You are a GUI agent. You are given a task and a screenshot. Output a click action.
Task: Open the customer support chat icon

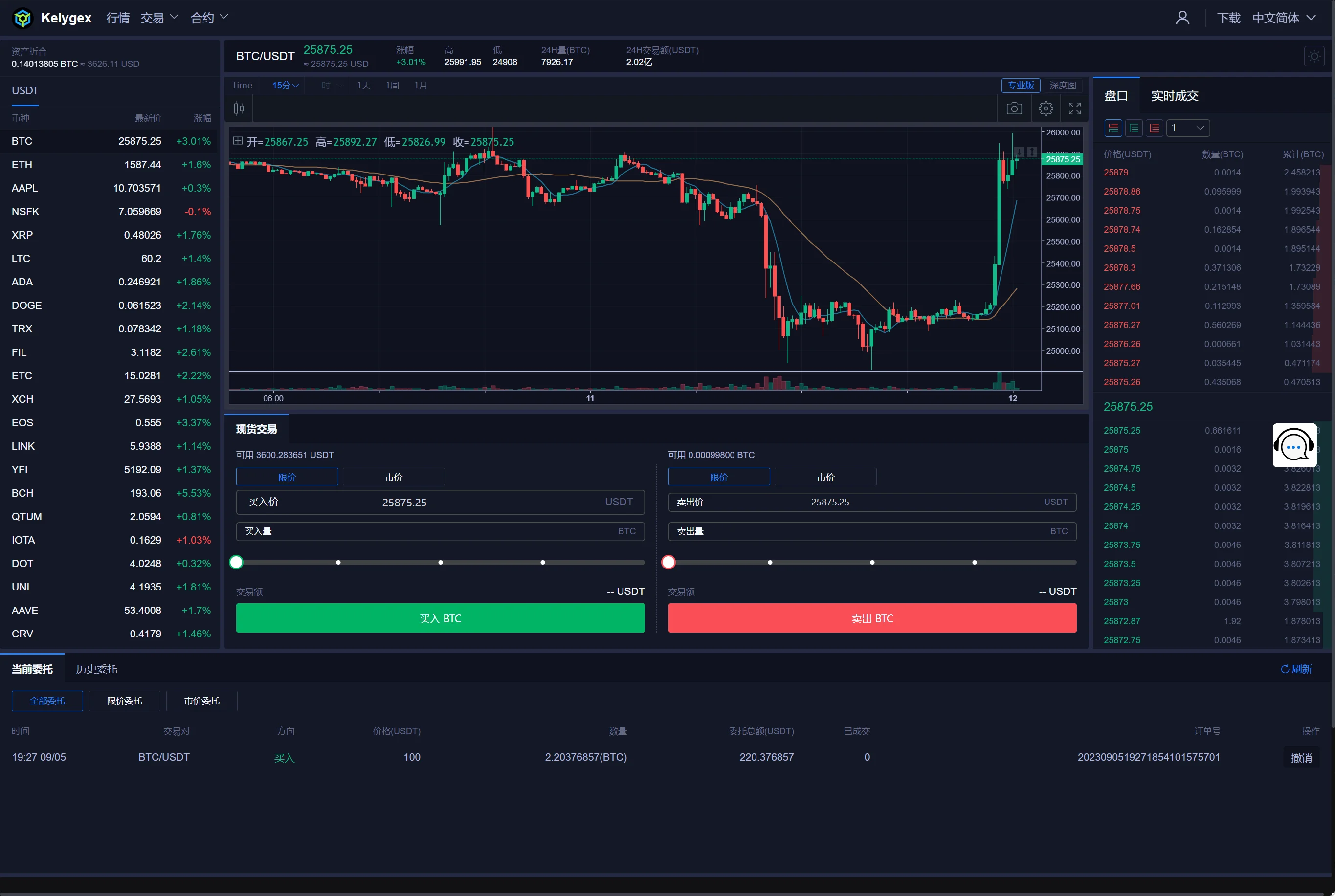point(1294,446)
